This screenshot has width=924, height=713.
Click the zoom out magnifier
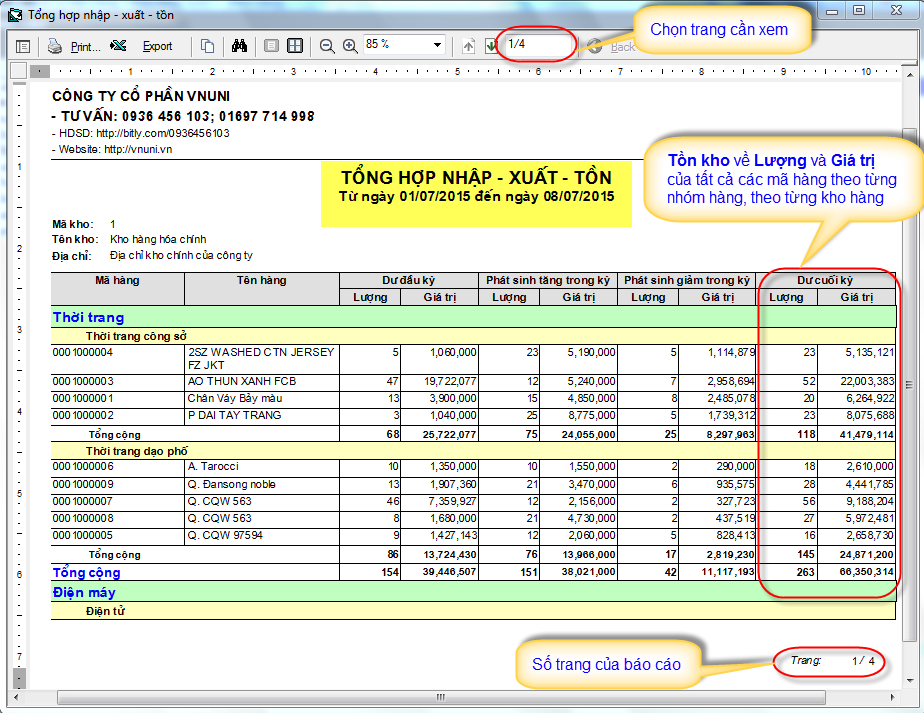(x=327, y=46)
